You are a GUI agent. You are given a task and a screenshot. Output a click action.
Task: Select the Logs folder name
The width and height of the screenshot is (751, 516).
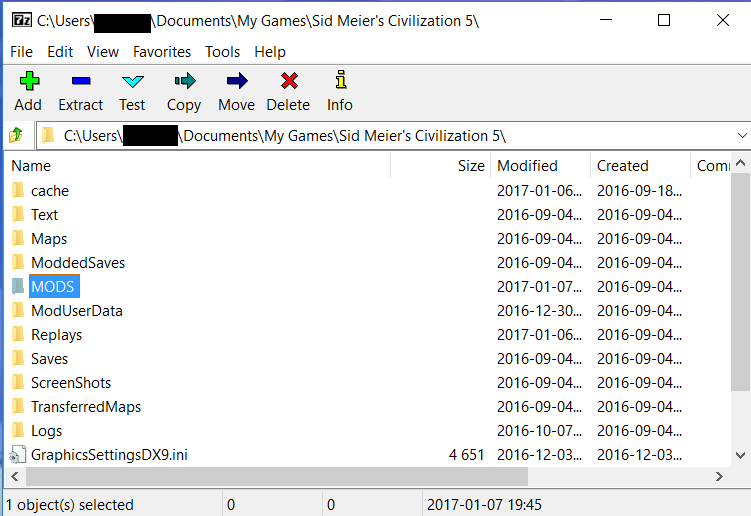(46, 430)
